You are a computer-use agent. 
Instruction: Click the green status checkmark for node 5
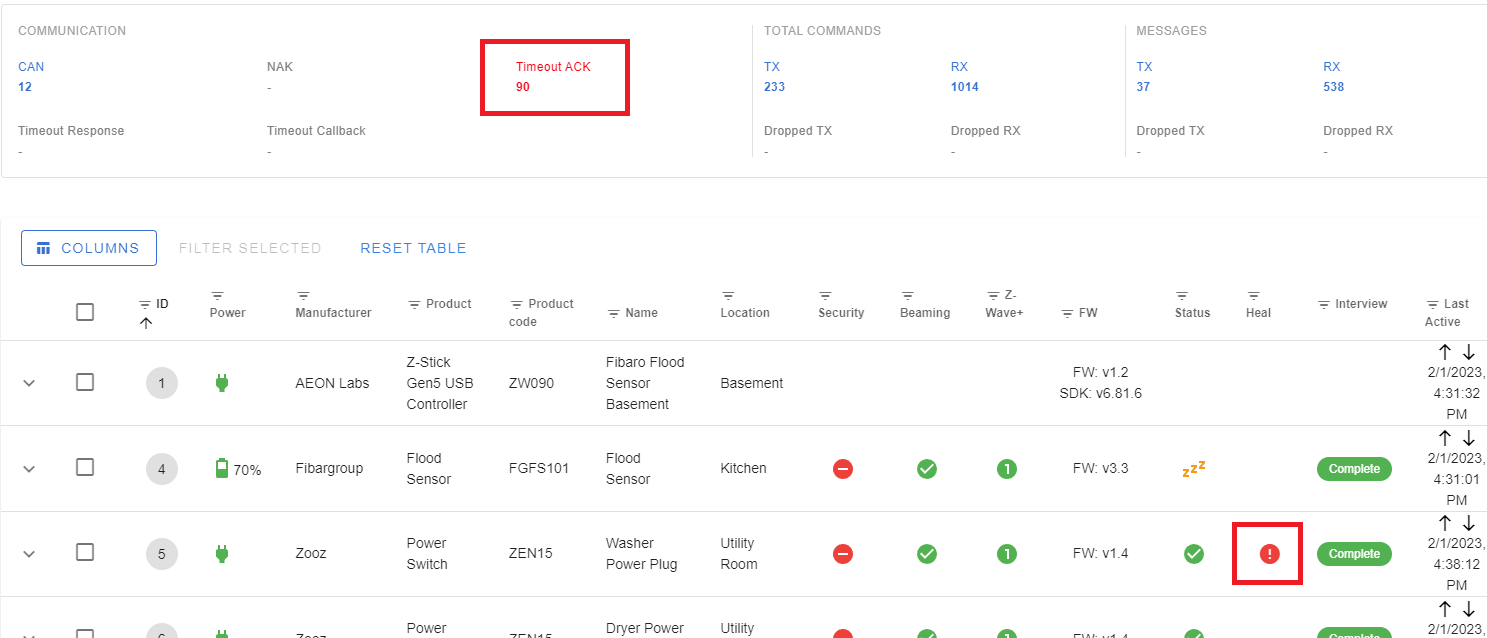point(1192,552)
